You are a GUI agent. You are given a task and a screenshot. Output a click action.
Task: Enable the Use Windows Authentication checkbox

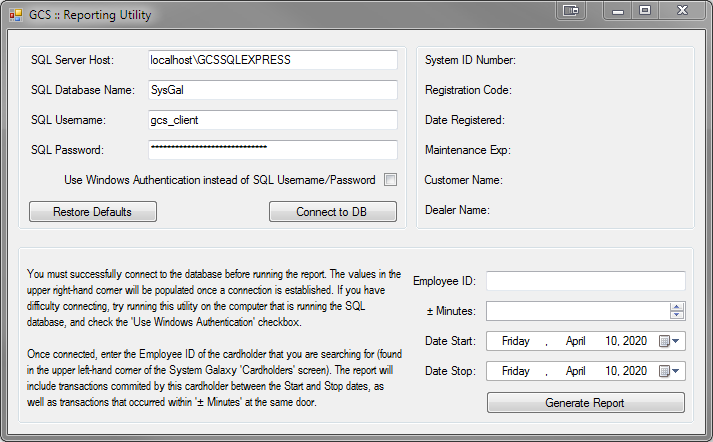point(390,180)
